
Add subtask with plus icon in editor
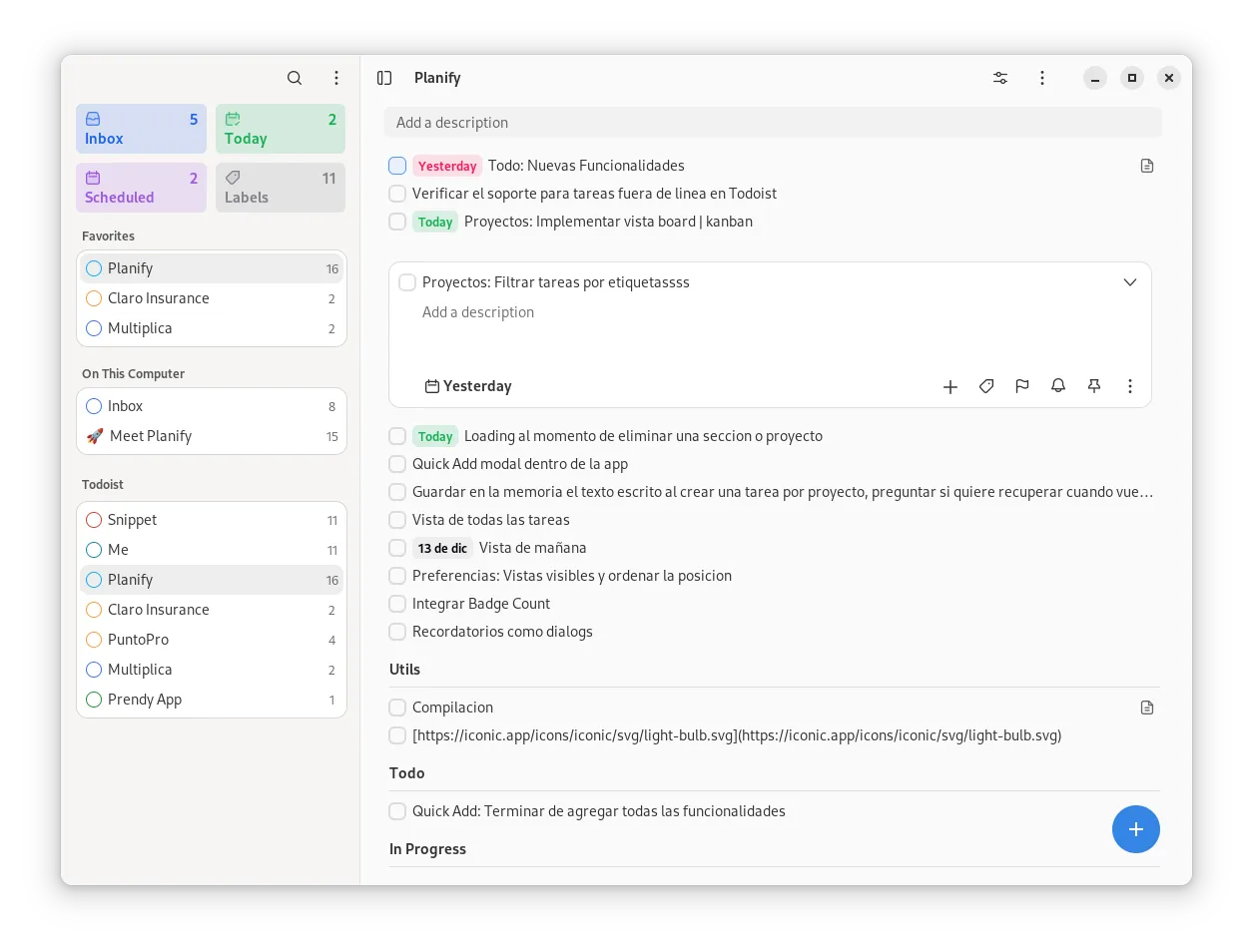point(950,386)
